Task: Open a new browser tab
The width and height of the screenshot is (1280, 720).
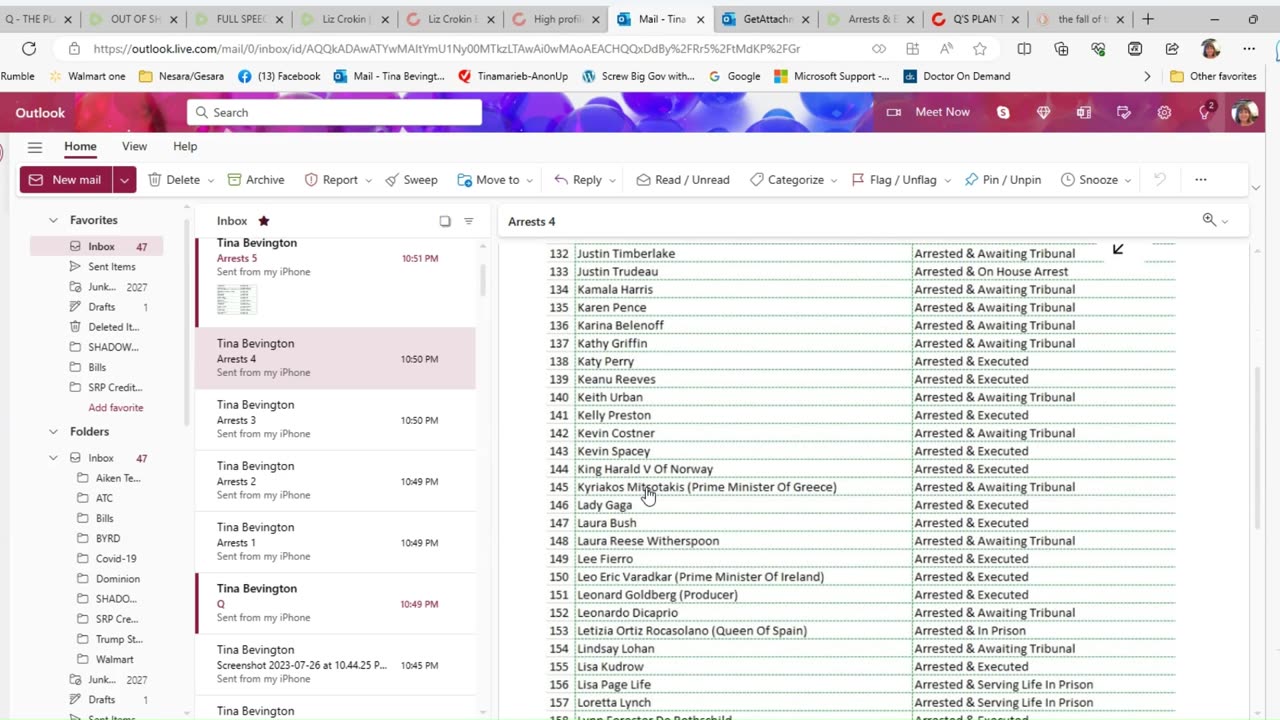Action: [1148, 19]
